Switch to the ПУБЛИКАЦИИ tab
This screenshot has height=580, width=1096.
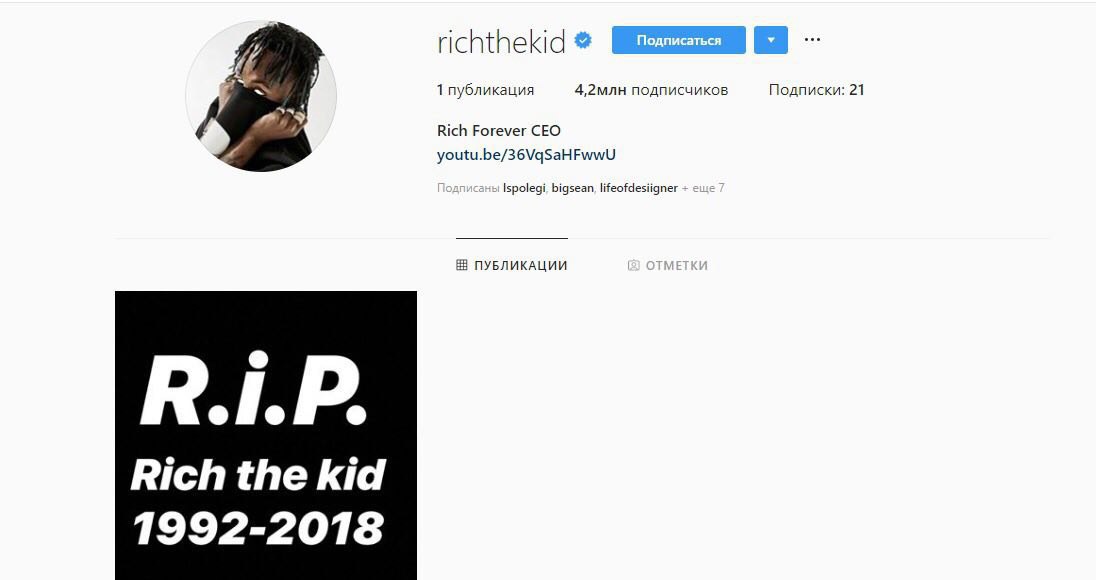(512, 266)
